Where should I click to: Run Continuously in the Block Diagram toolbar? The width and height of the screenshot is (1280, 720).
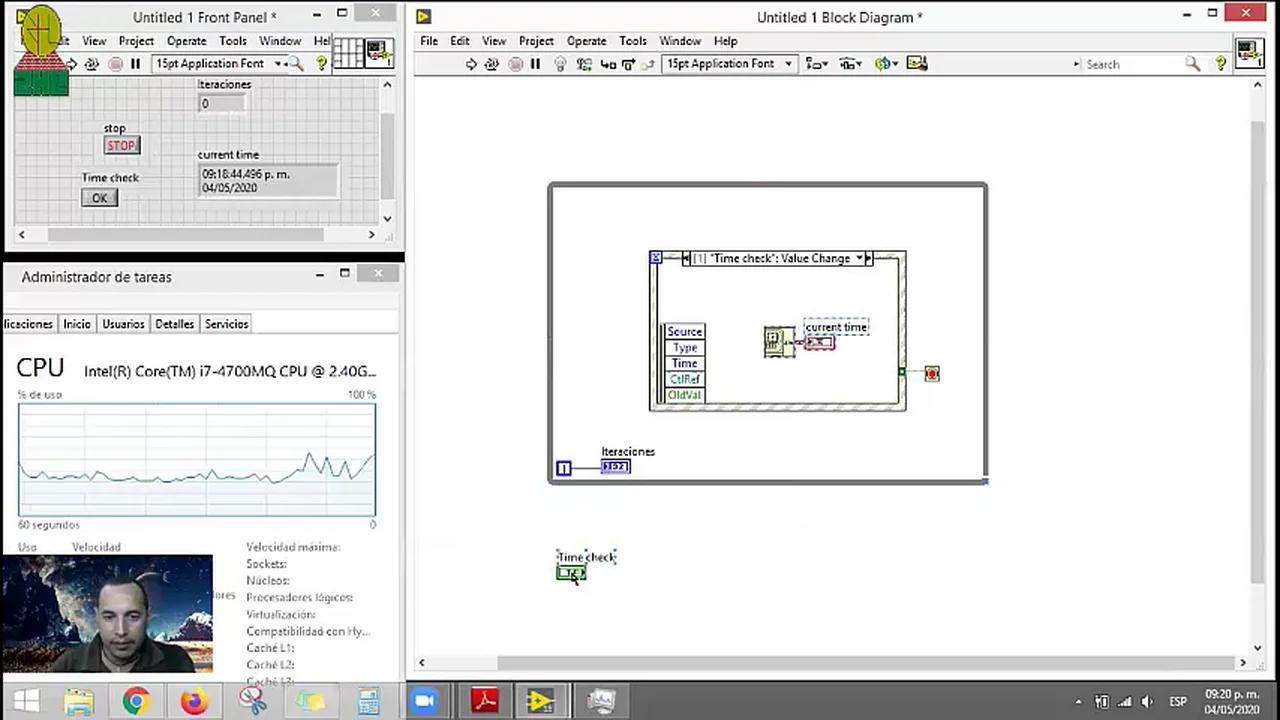[491, 64]
